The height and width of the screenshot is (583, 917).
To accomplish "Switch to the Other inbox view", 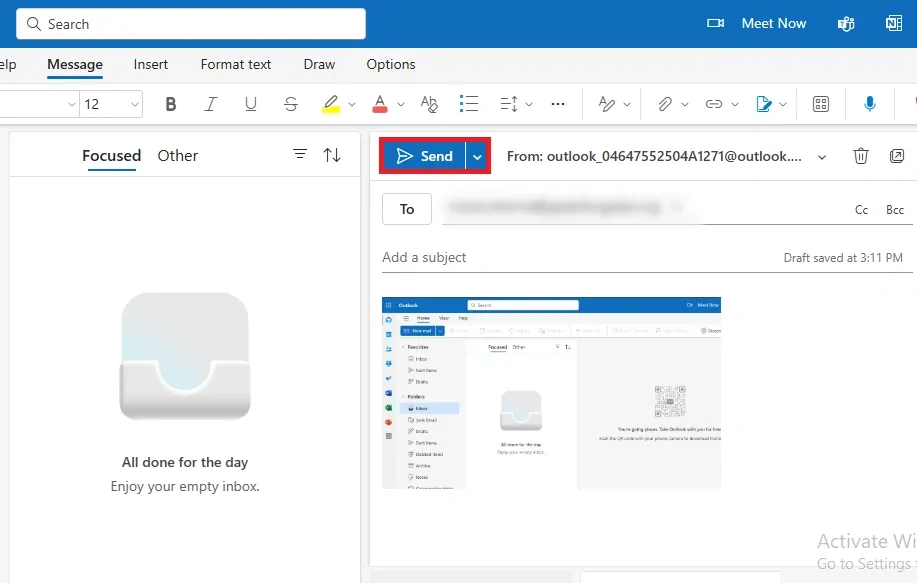I will pos(177,155).
